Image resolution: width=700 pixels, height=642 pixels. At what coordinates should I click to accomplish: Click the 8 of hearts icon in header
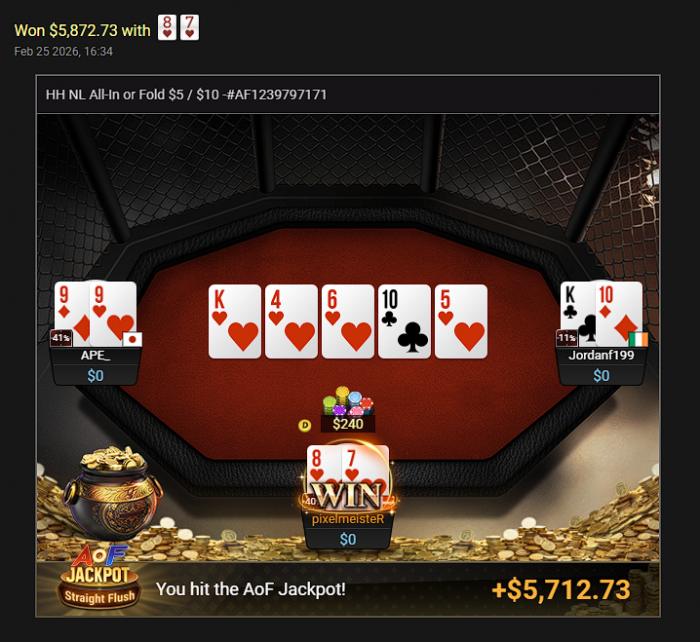pyautogui.click(x=167, y=28)
